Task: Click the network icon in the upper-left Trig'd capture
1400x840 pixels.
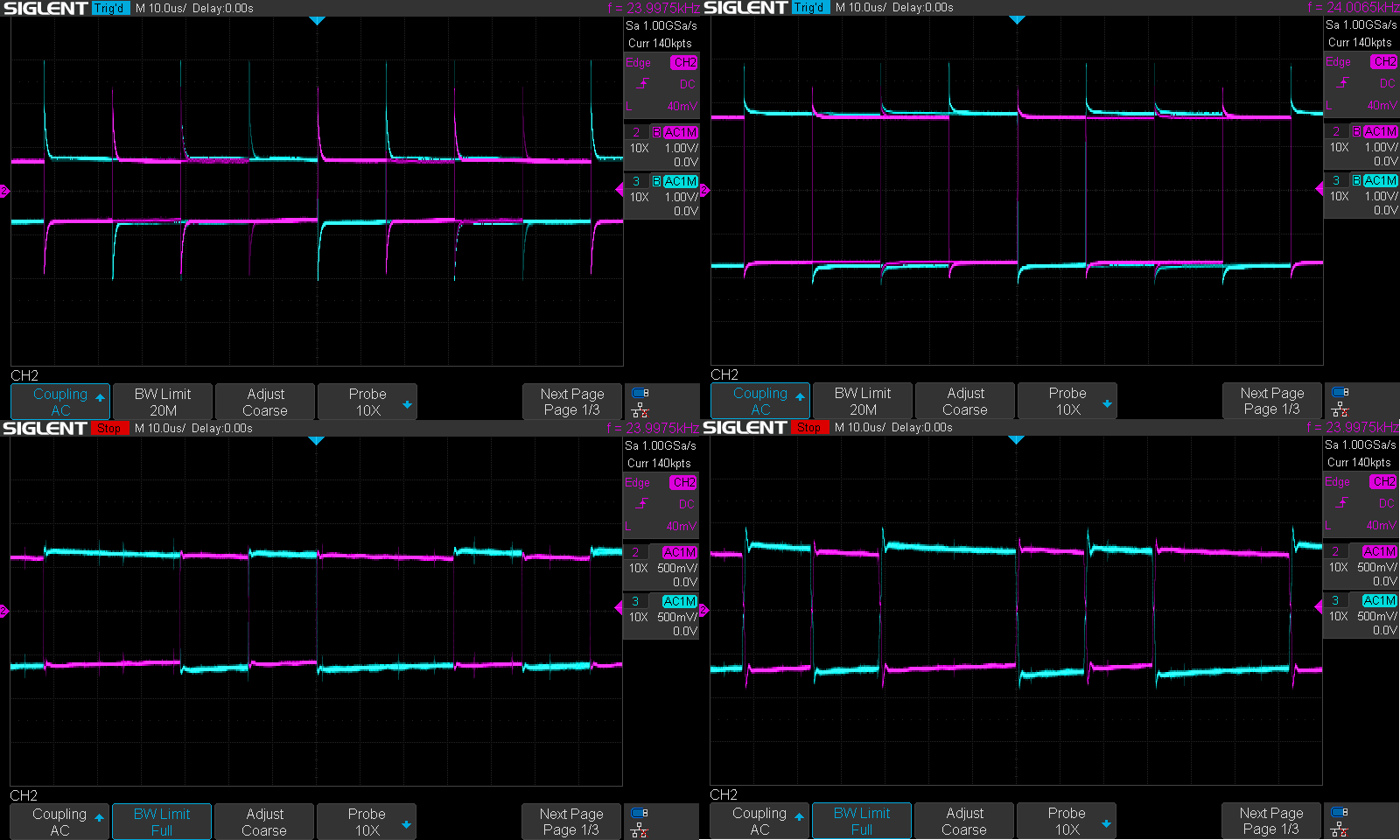Action: 640,409
